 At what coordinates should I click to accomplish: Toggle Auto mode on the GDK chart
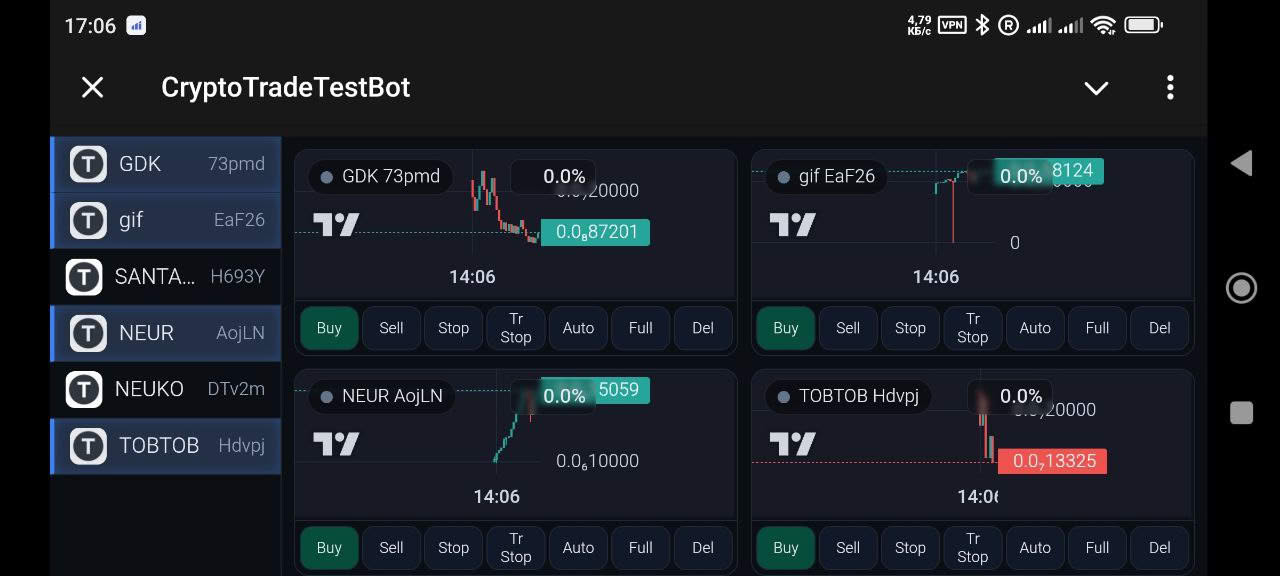pos(578,328)
